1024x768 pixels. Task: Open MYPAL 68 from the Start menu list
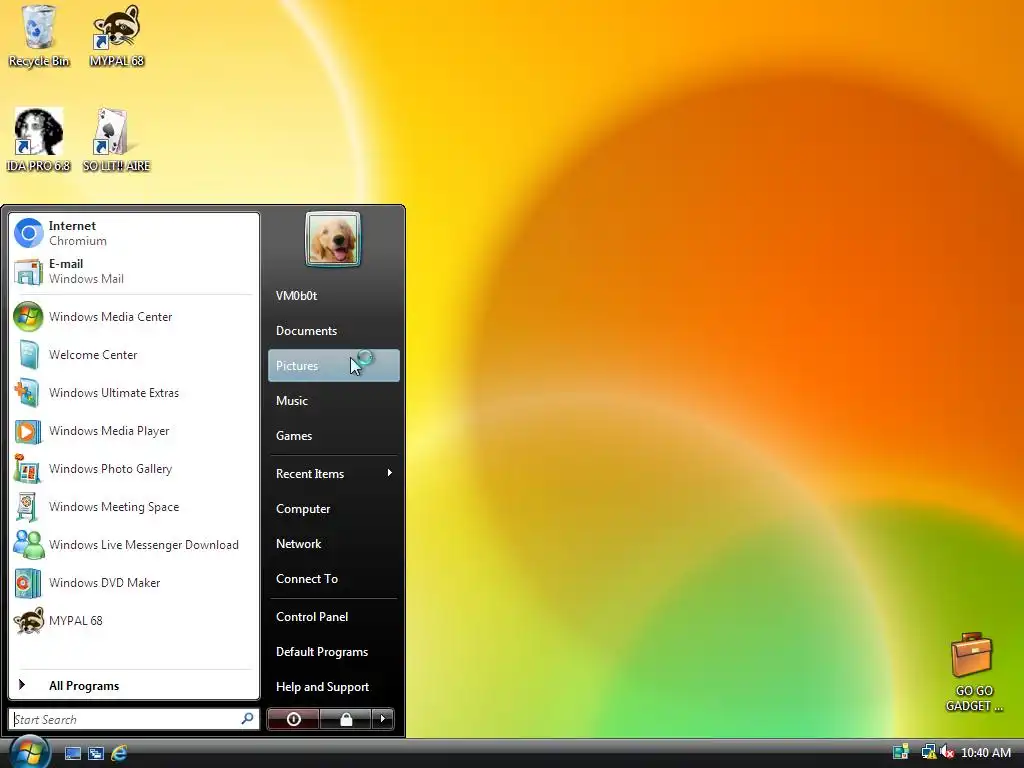pyautogui.click(x=134, y=620)
